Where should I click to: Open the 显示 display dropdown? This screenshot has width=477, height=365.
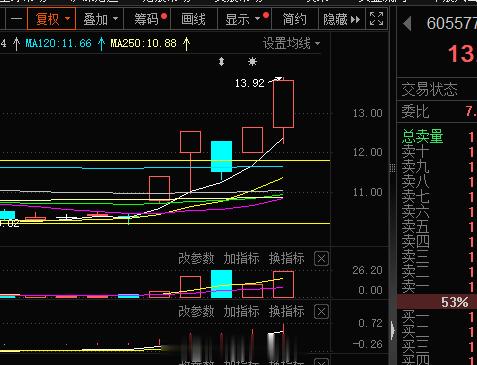pyautogui.click(x=245, y=19)
